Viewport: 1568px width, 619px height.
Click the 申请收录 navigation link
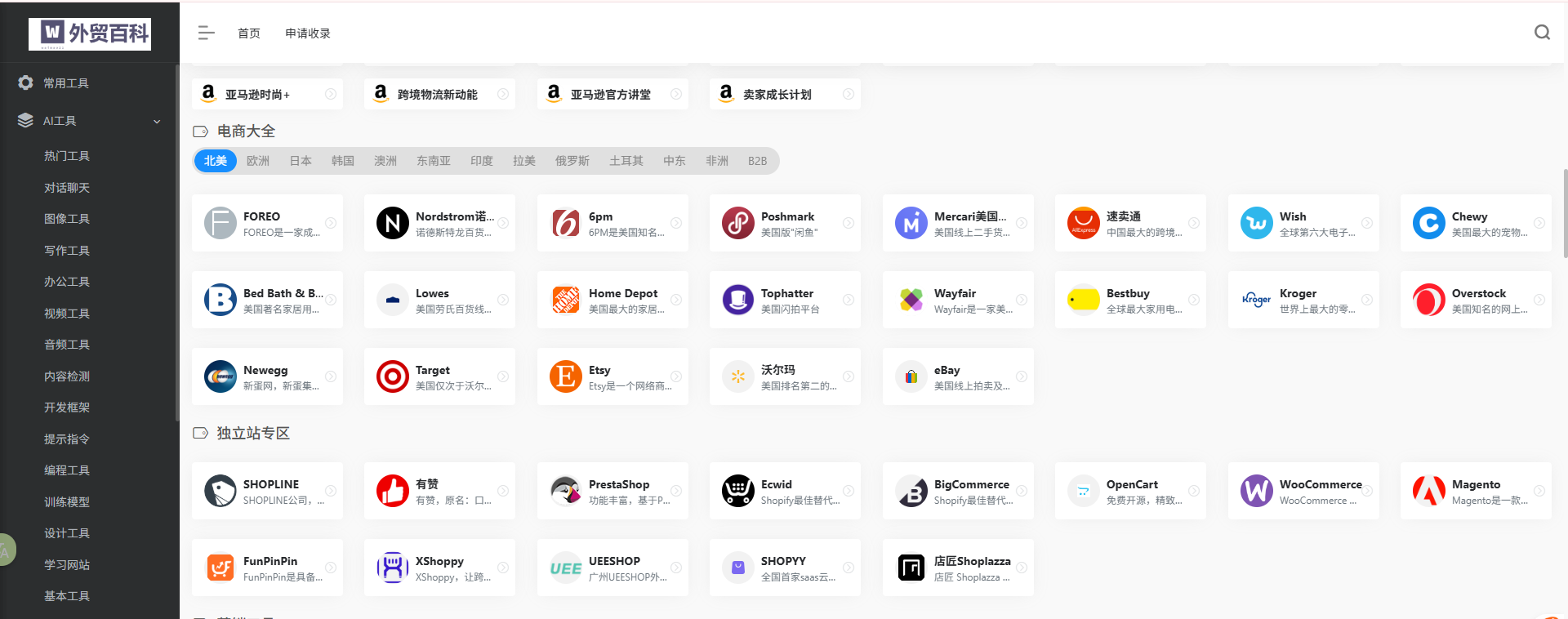[308, 33]
